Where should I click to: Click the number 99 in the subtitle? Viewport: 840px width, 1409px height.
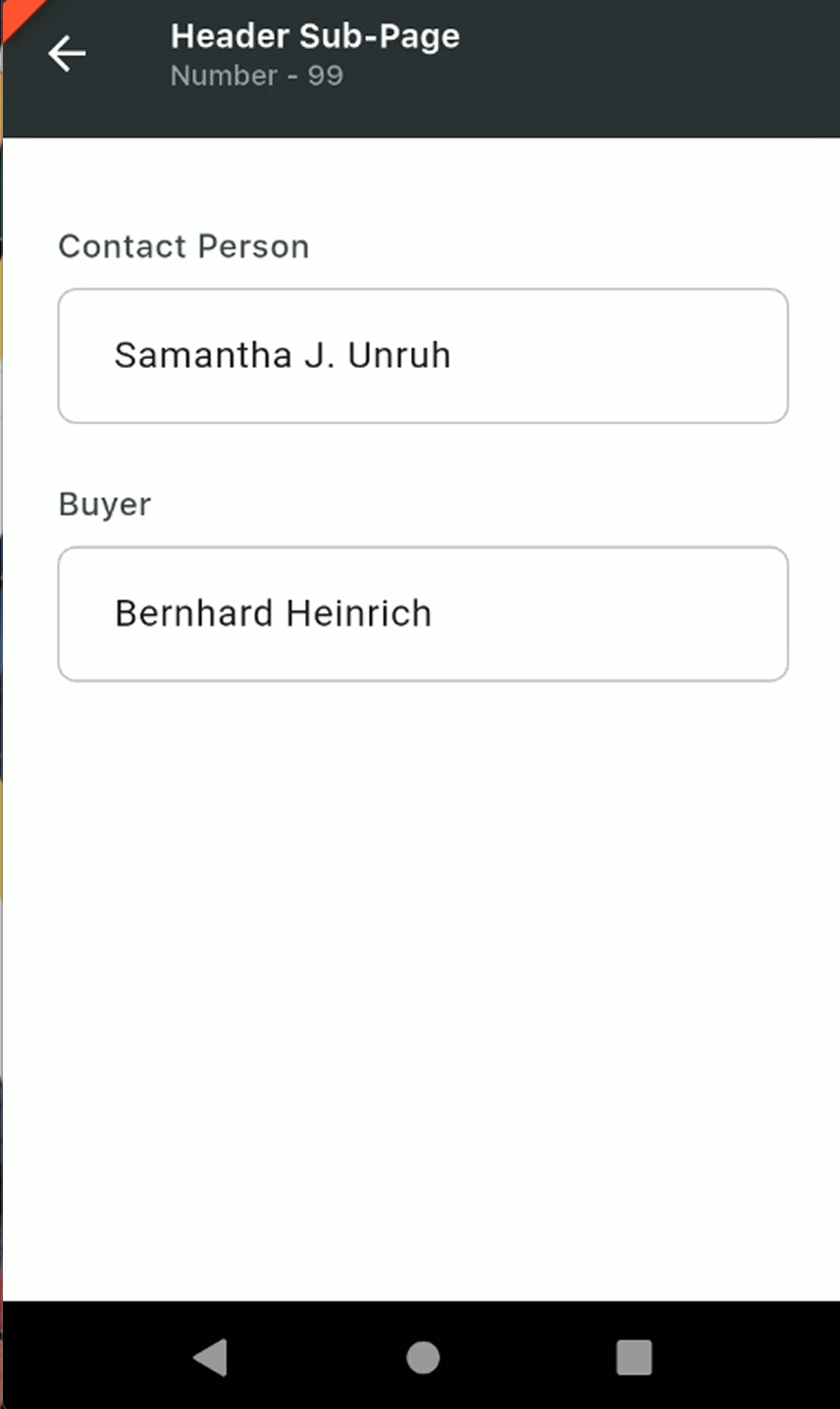coord(325,76)
